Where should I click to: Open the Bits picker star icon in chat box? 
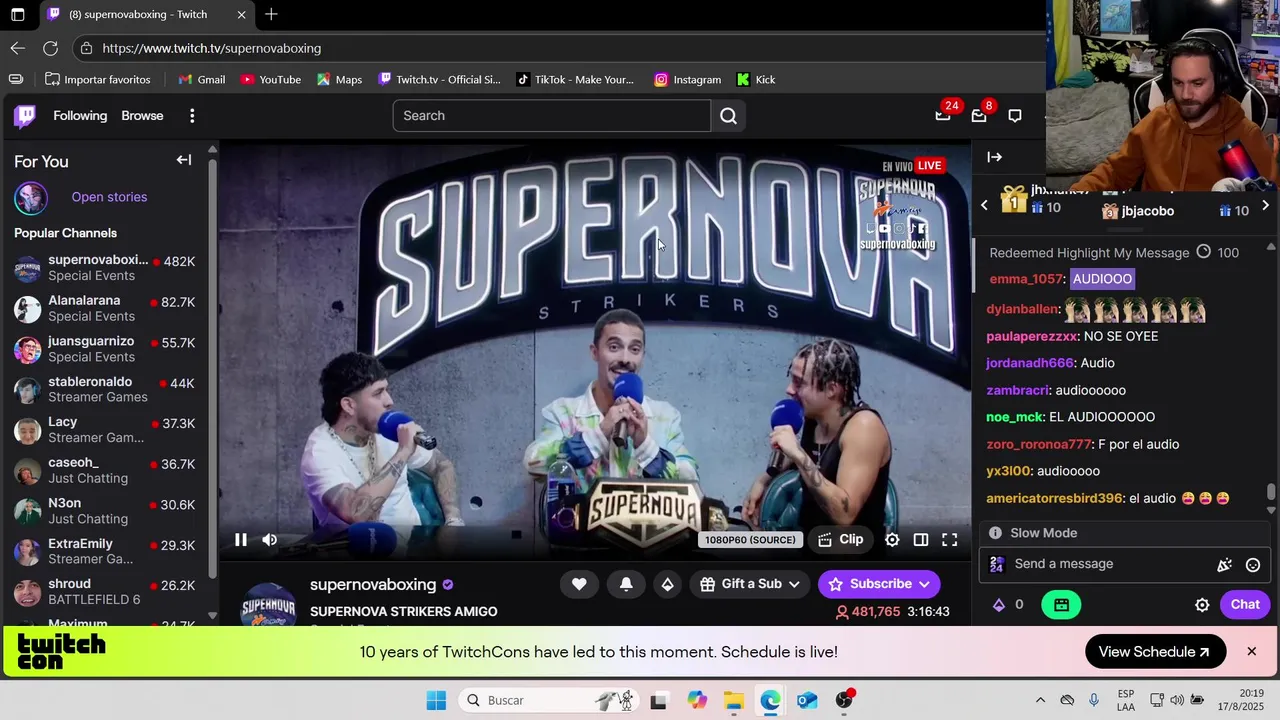(1224, 565)
